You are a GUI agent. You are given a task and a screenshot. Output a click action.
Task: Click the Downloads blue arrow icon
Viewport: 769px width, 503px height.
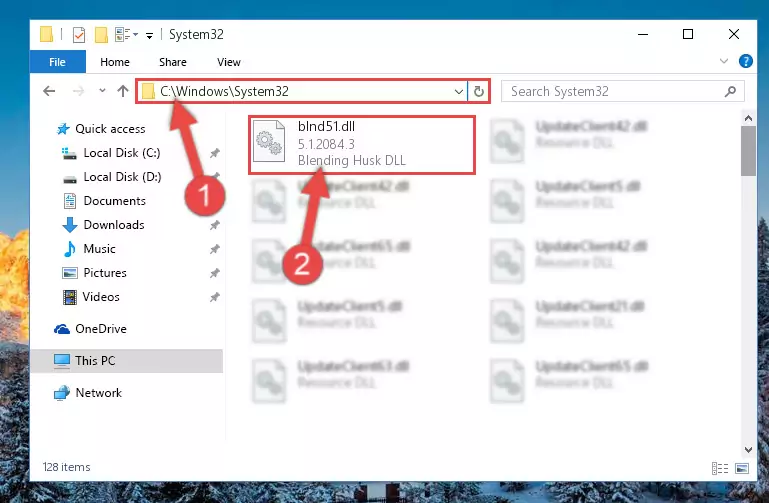(70, 225)
